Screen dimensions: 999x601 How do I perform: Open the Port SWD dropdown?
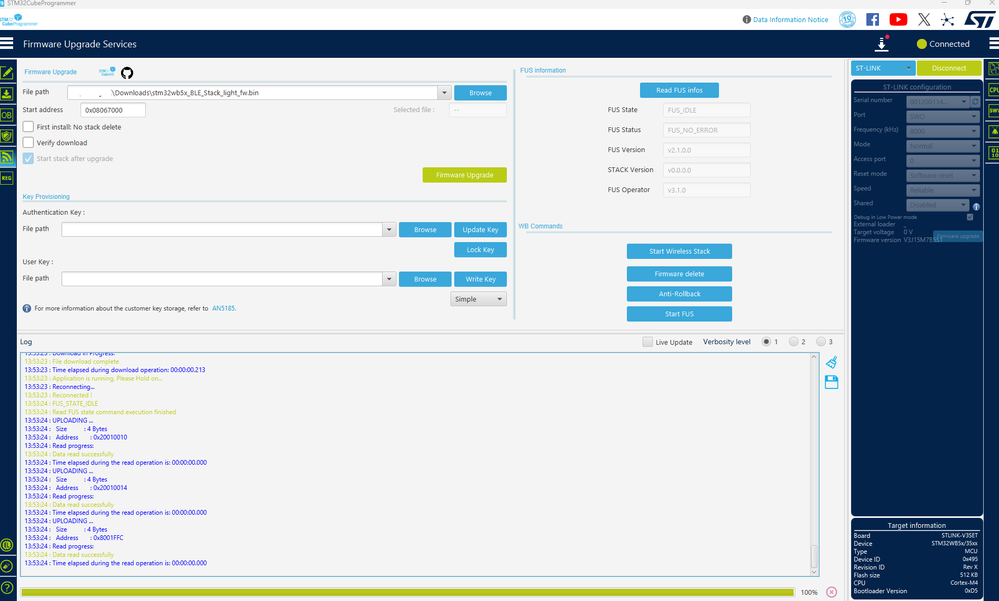click(x=942, y=117)
